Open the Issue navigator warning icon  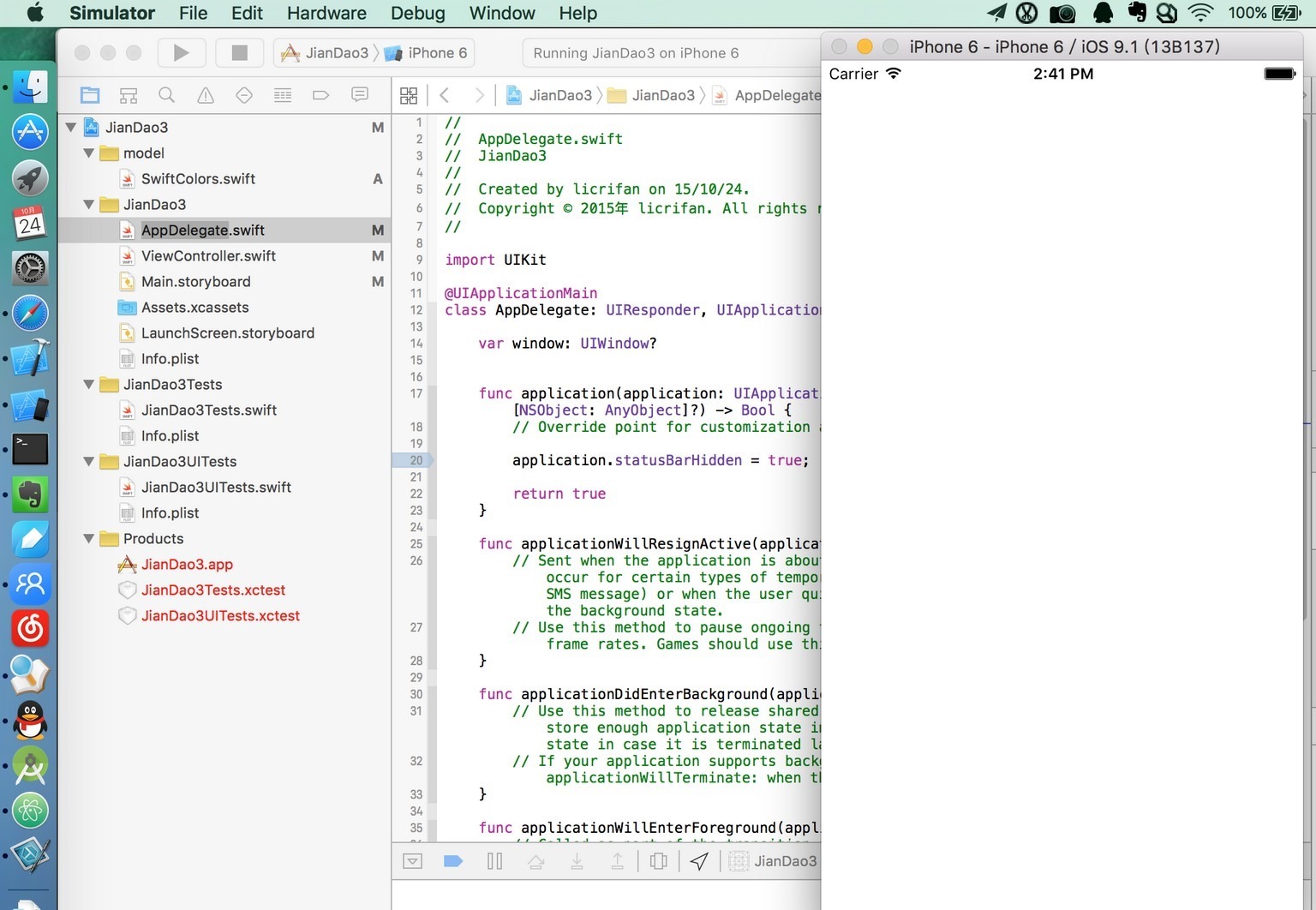206,95
